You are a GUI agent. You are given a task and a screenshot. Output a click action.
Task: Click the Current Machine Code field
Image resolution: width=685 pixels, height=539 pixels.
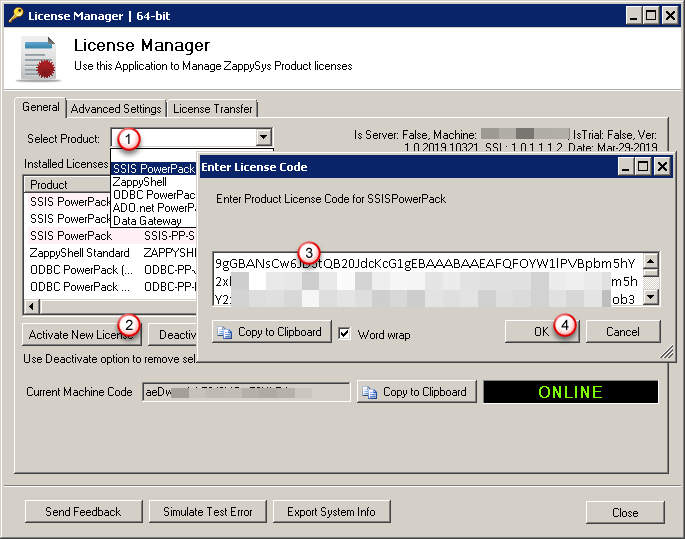click(x=246, y=392)
